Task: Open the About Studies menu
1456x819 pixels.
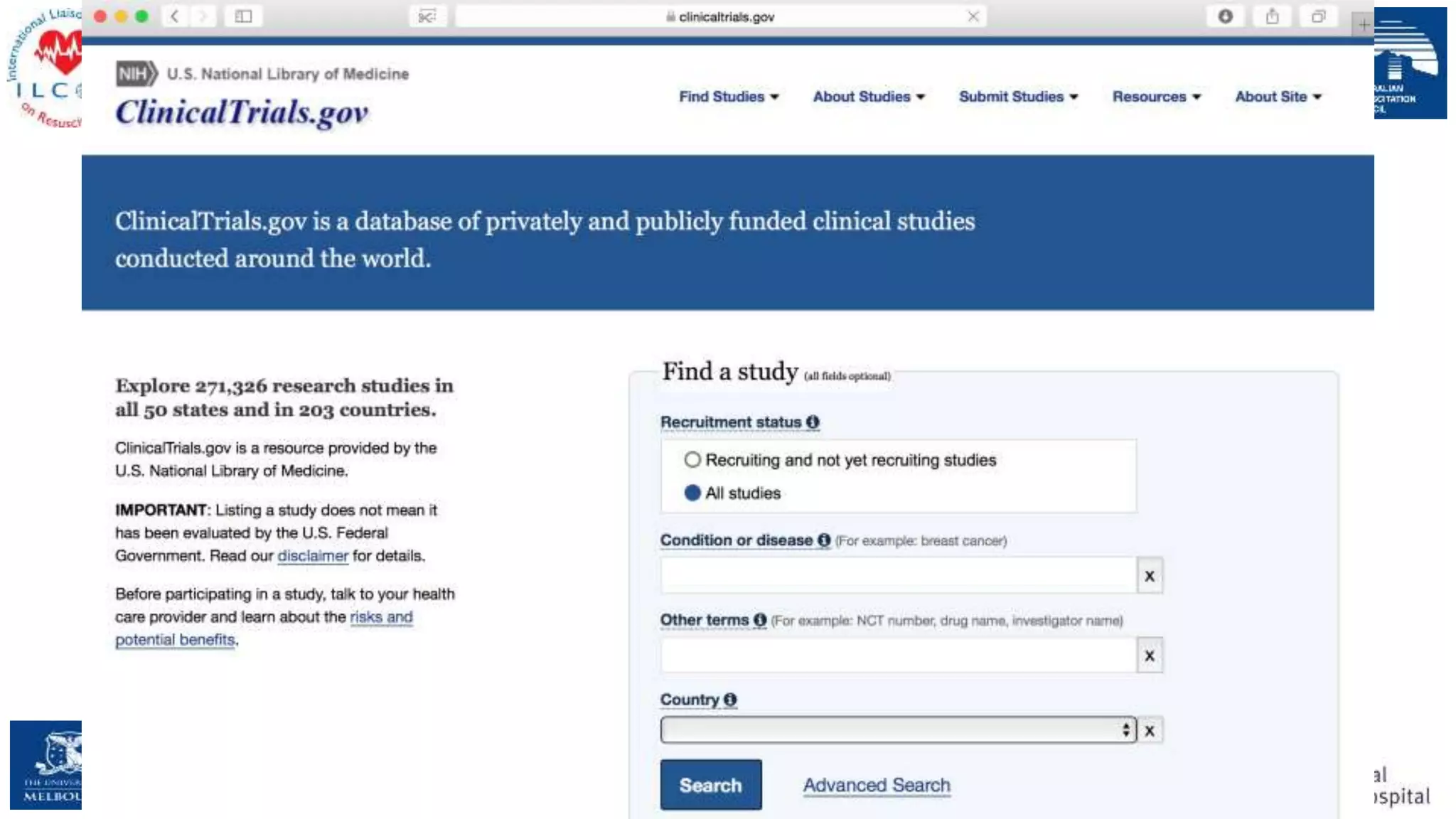Action: (869, 97)
